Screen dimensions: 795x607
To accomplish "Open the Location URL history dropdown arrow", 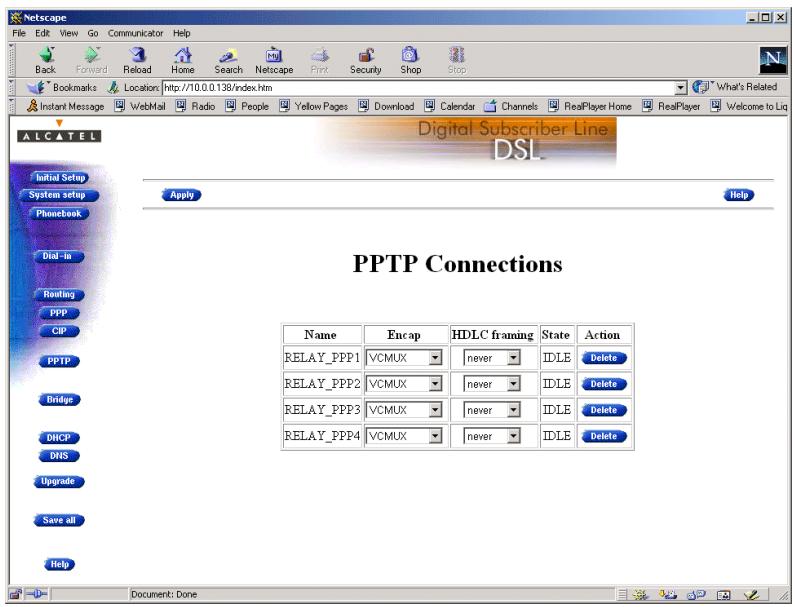I will point(680,88).
